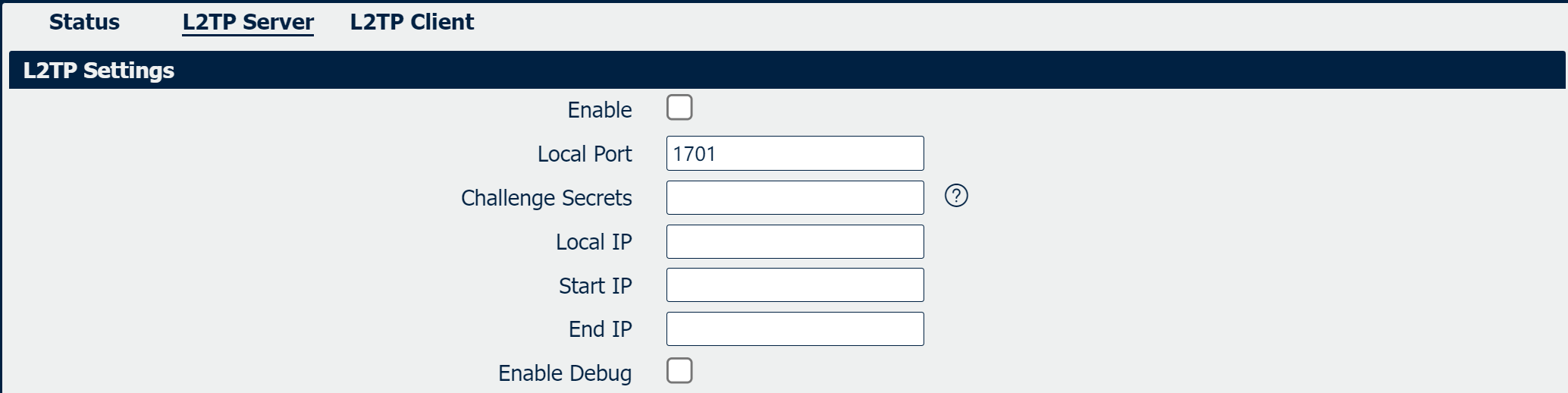Select the L2TP Server tab
Screen dimensions: 1568x393
click(248, 22)
